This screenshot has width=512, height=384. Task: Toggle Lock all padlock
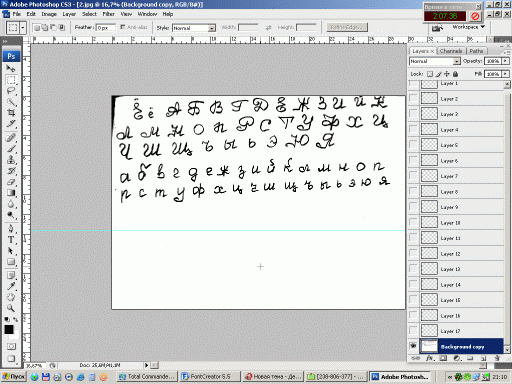pyautogui.click(x=456, y=74)
